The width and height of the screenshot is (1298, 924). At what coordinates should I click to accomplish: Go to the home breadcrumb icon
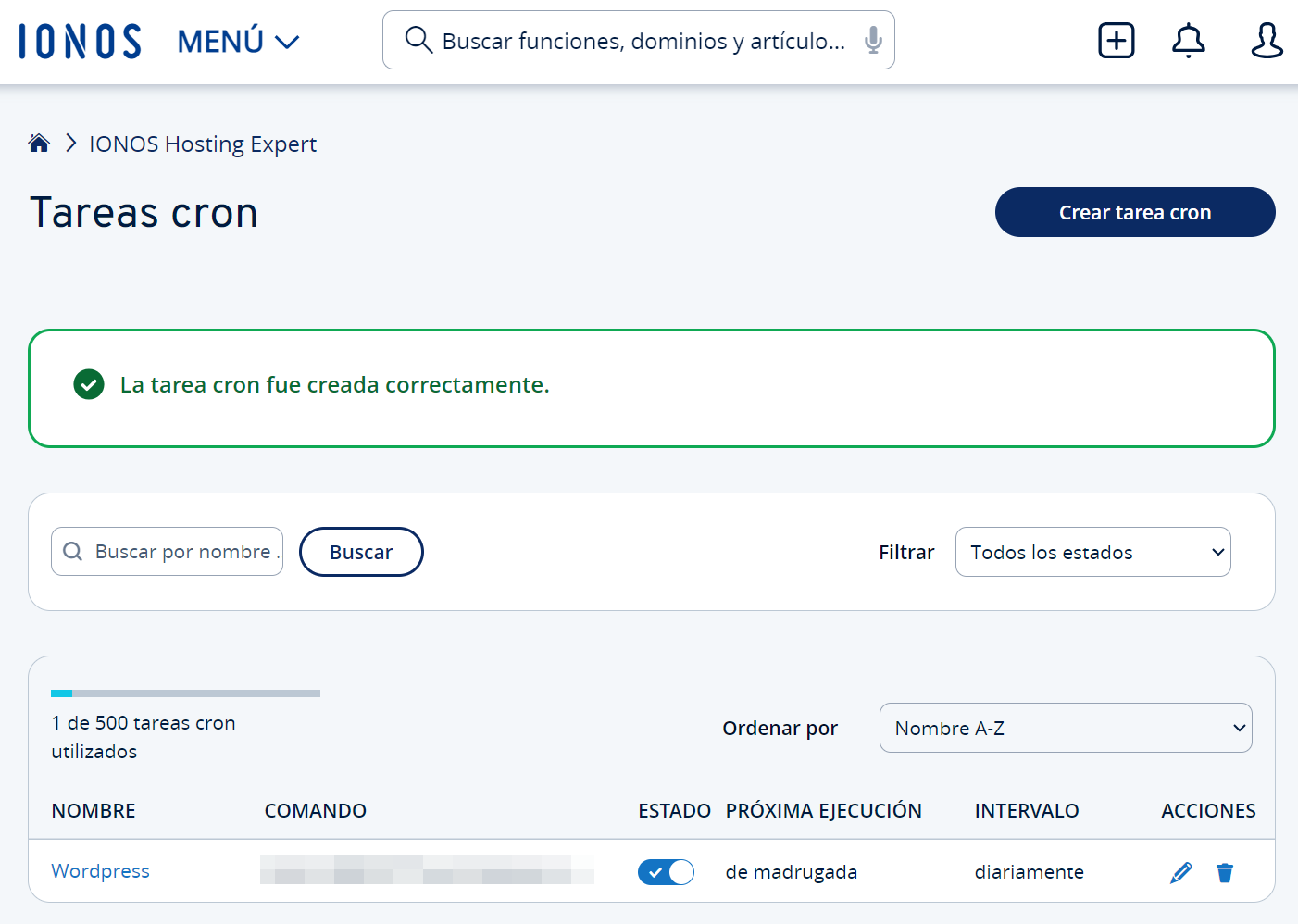pos(39,143)
